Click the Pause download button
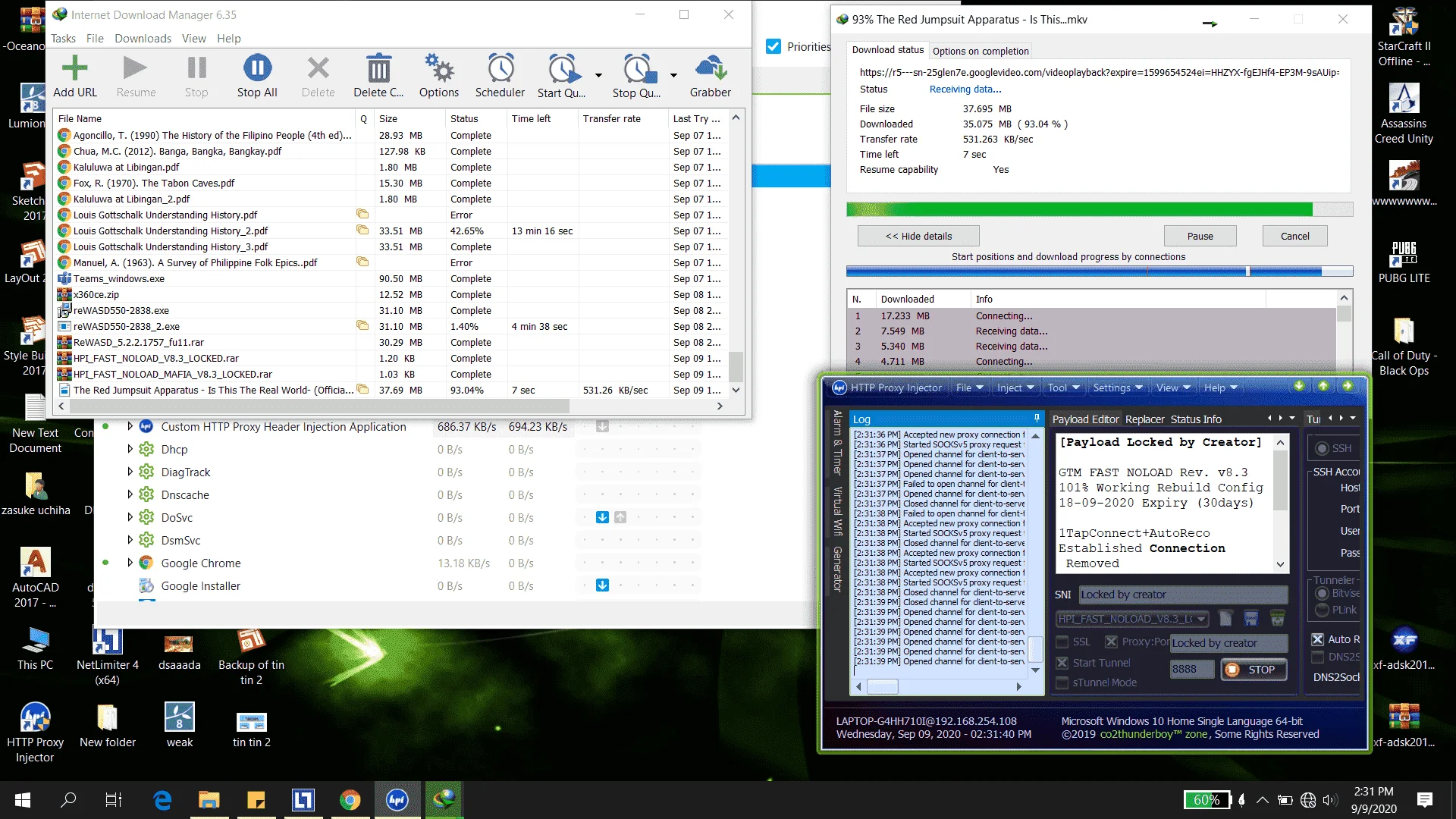The image size is (1456, 819). click(x=1200, y=236)
